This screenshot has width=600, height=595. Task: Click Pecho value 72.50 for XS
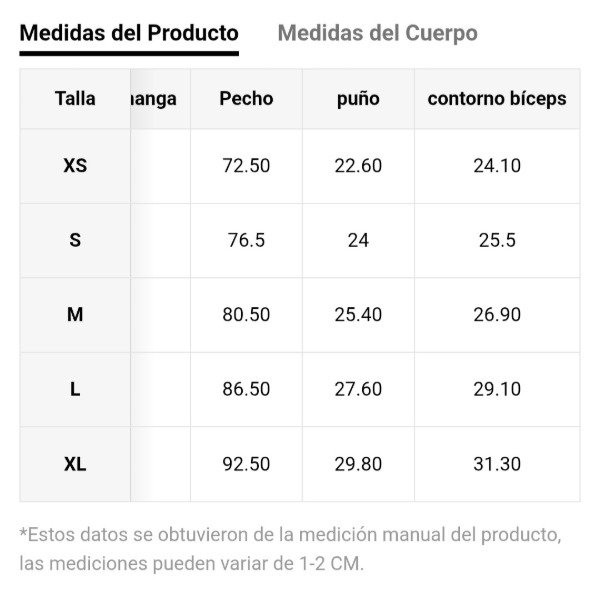click(x=246, y=166)
